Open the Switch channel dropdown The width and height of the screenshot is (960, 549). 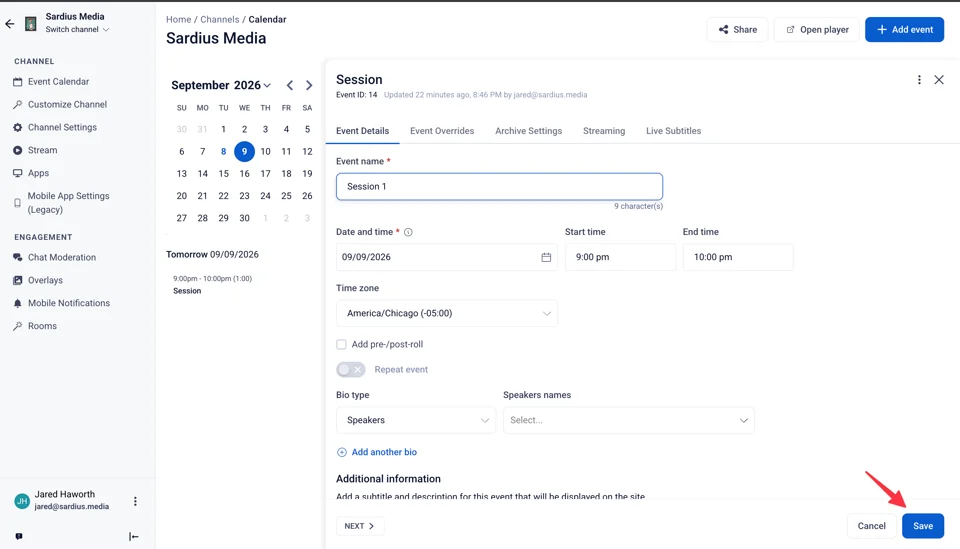pos(77,29)
